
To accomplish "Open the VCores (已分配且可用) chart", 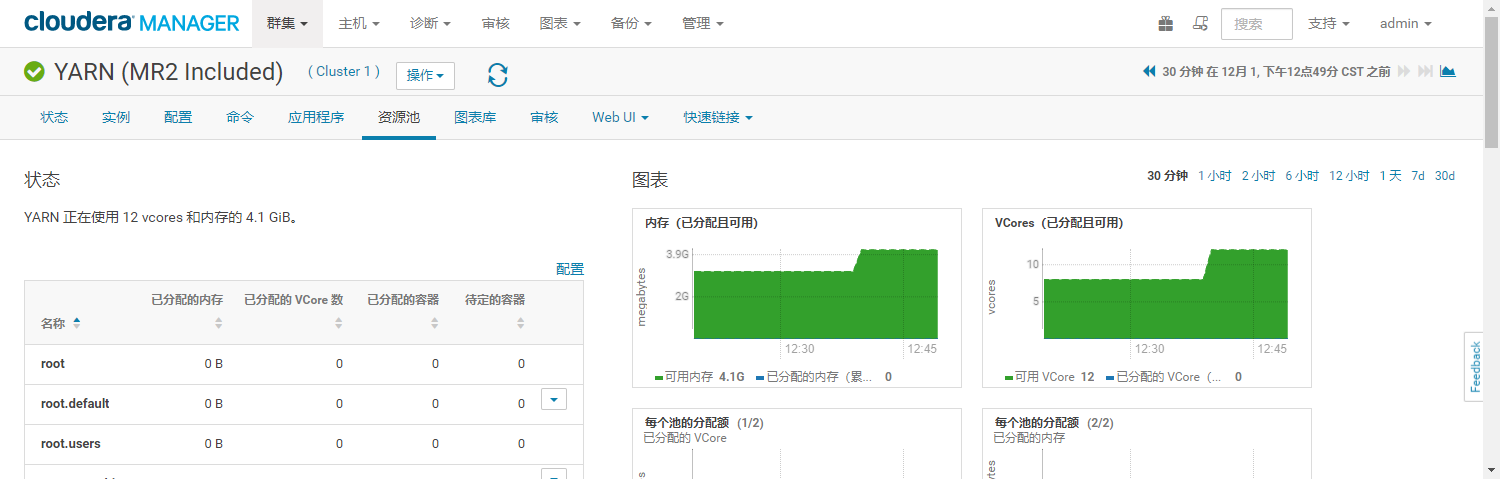I will [1146, 298].
